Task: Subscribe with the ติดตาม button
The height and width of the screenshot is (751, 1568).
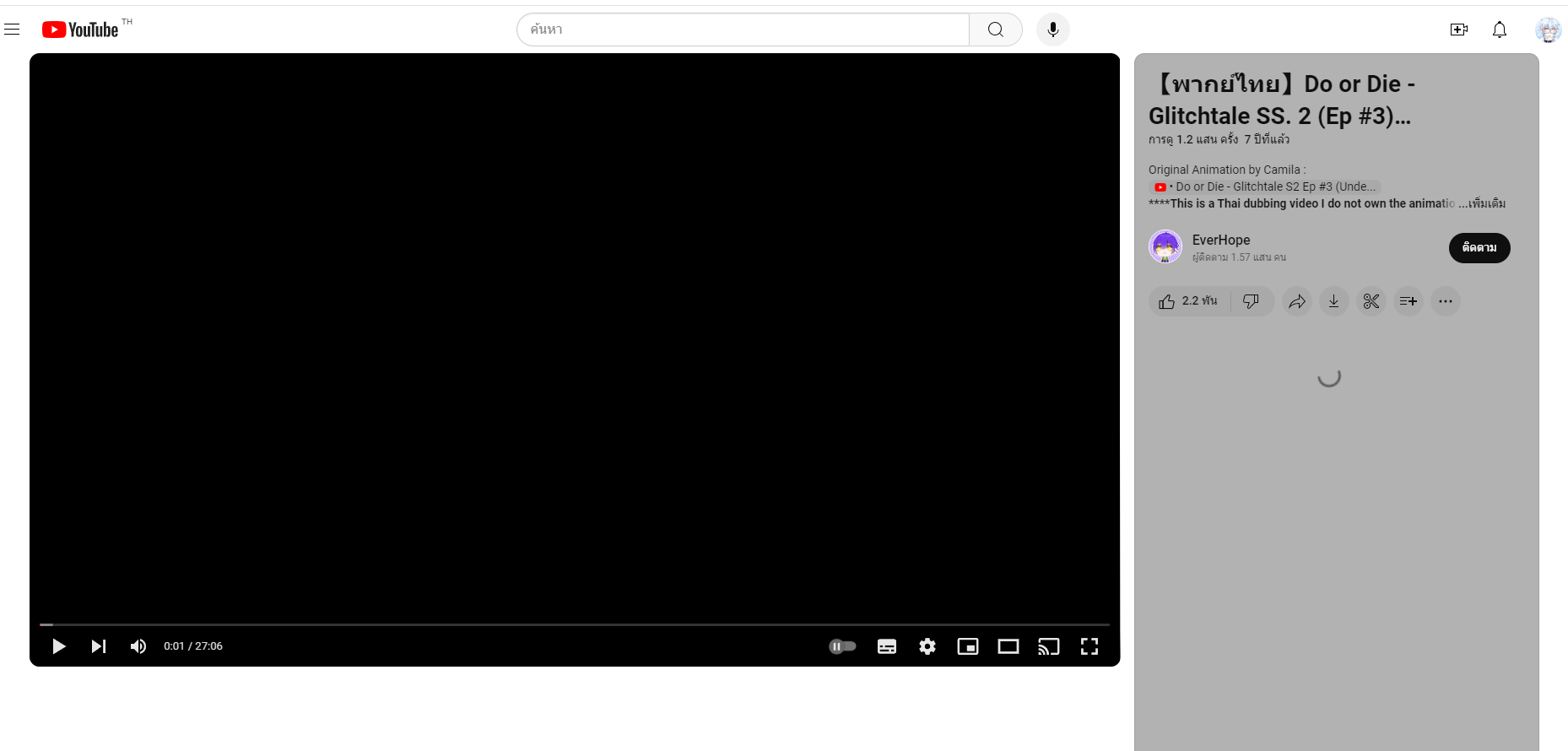Action: (1479, 248)
